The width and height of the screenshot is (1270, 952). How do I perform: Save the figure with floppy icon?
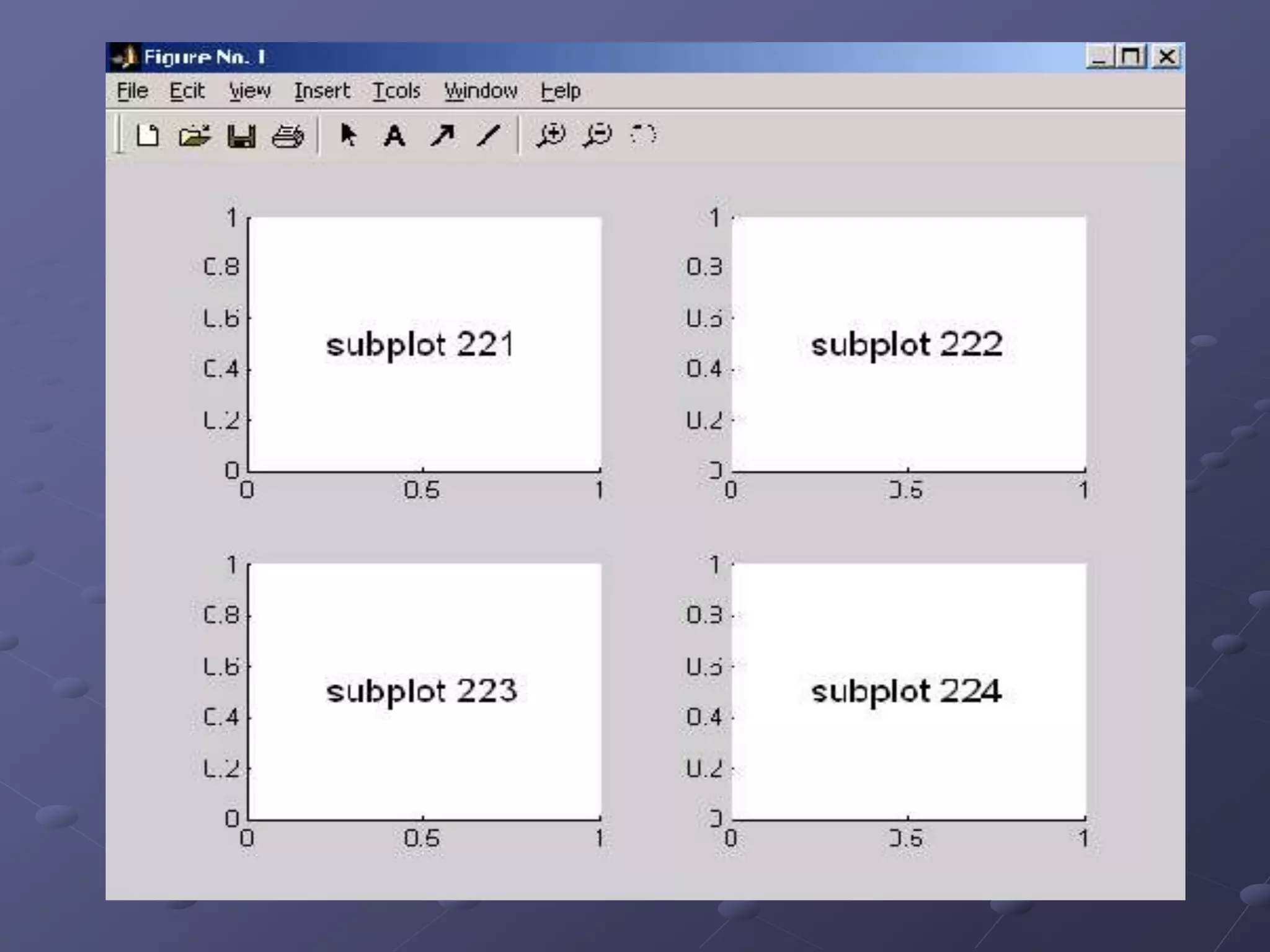[241, 136]
